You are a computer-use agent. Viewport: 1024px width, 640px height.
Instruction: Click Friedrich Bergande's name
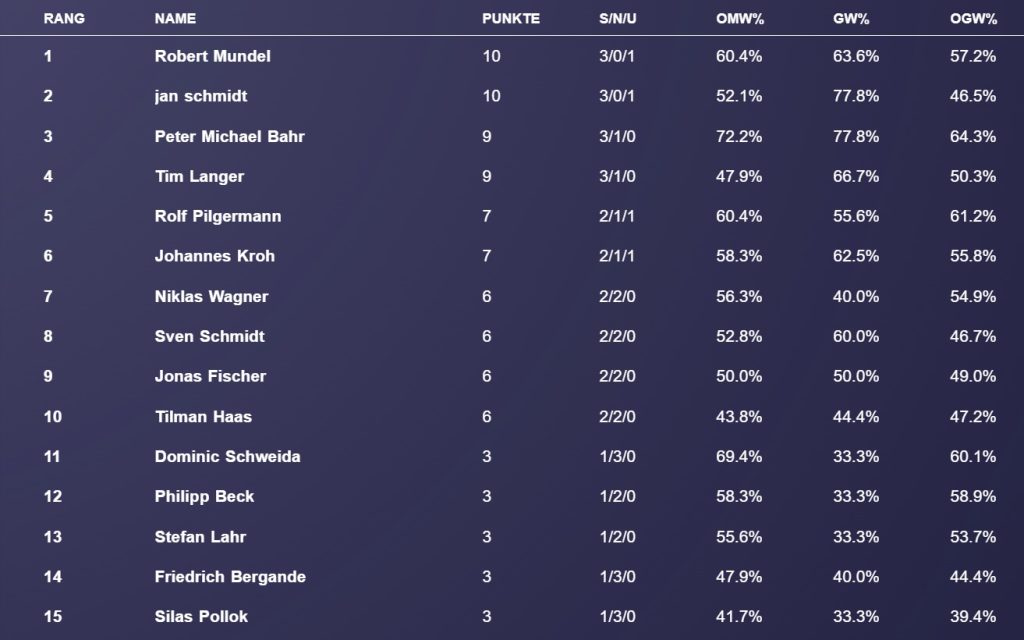(x=230, y=576)
